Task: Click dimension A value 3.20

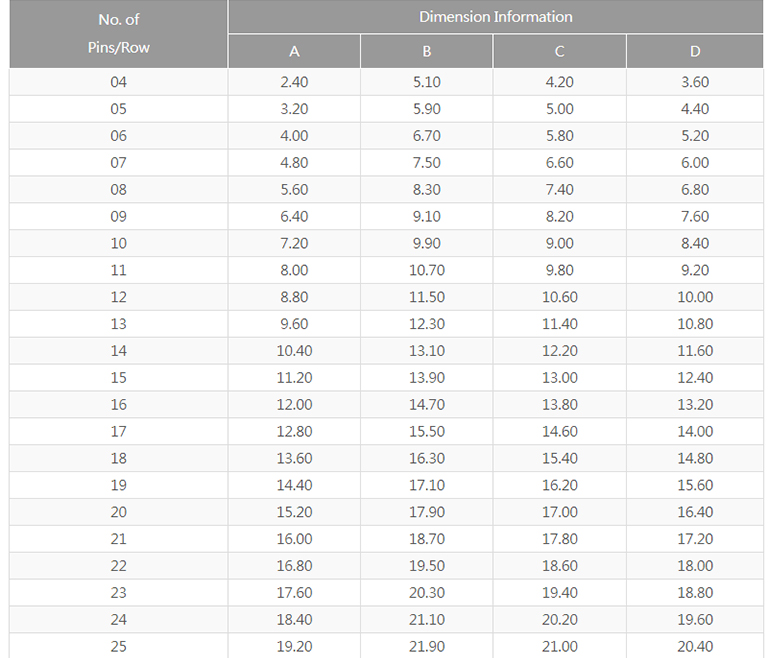Action: 294,109
